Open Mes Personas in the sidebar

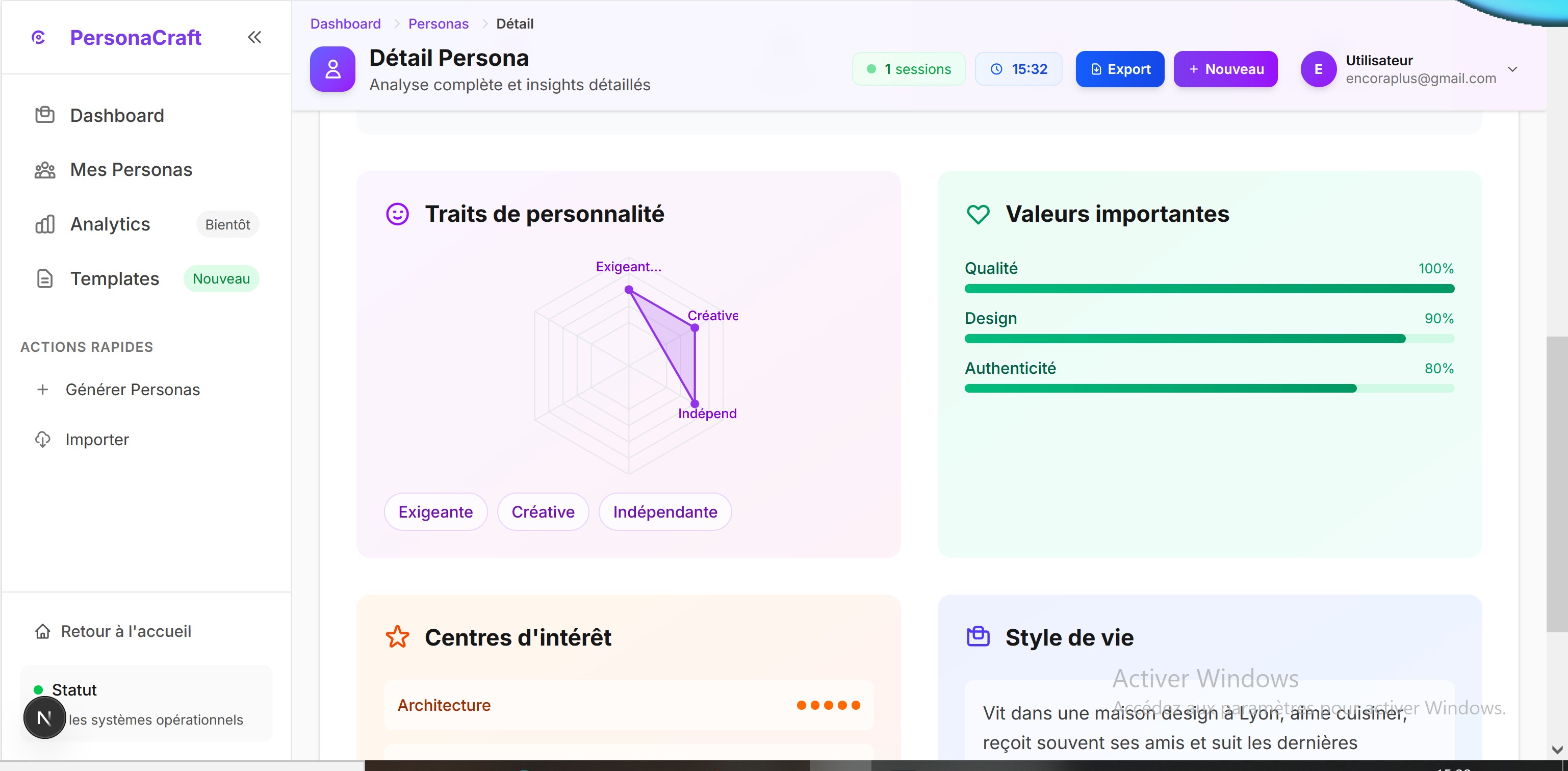tap(130, 169)
